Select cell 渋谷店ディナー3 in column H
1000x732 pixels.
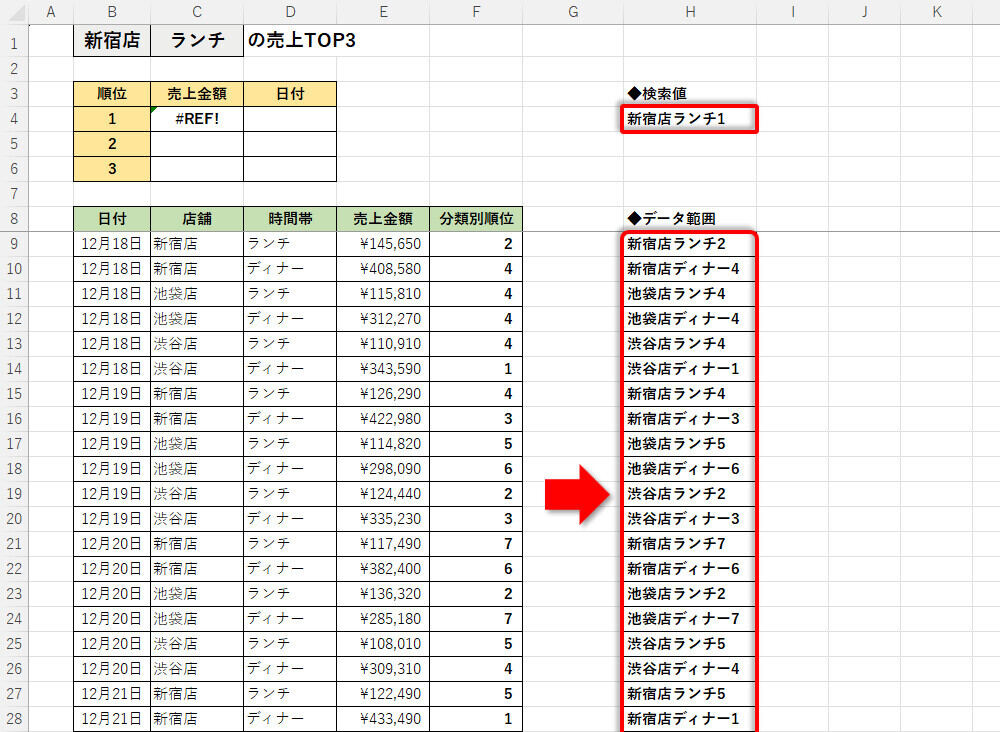[x=690, y=518]
